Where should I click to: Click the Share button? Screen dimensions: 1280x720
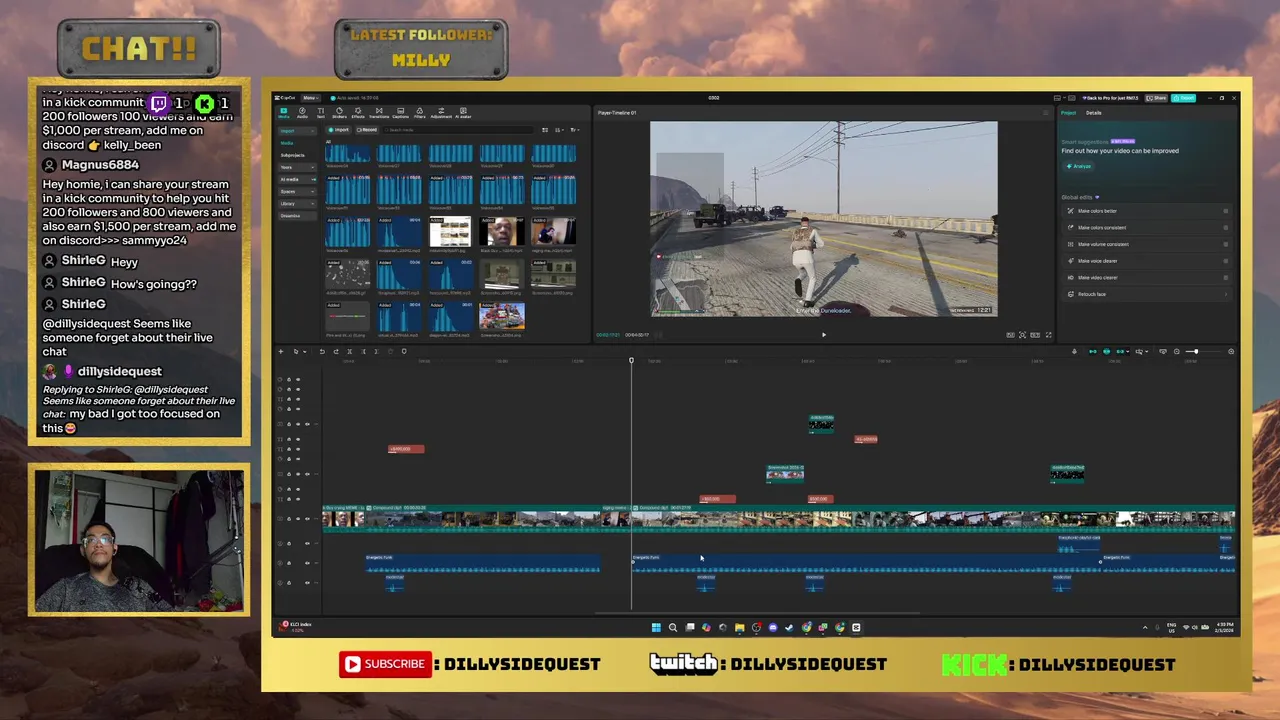[x=1156, y=98]
